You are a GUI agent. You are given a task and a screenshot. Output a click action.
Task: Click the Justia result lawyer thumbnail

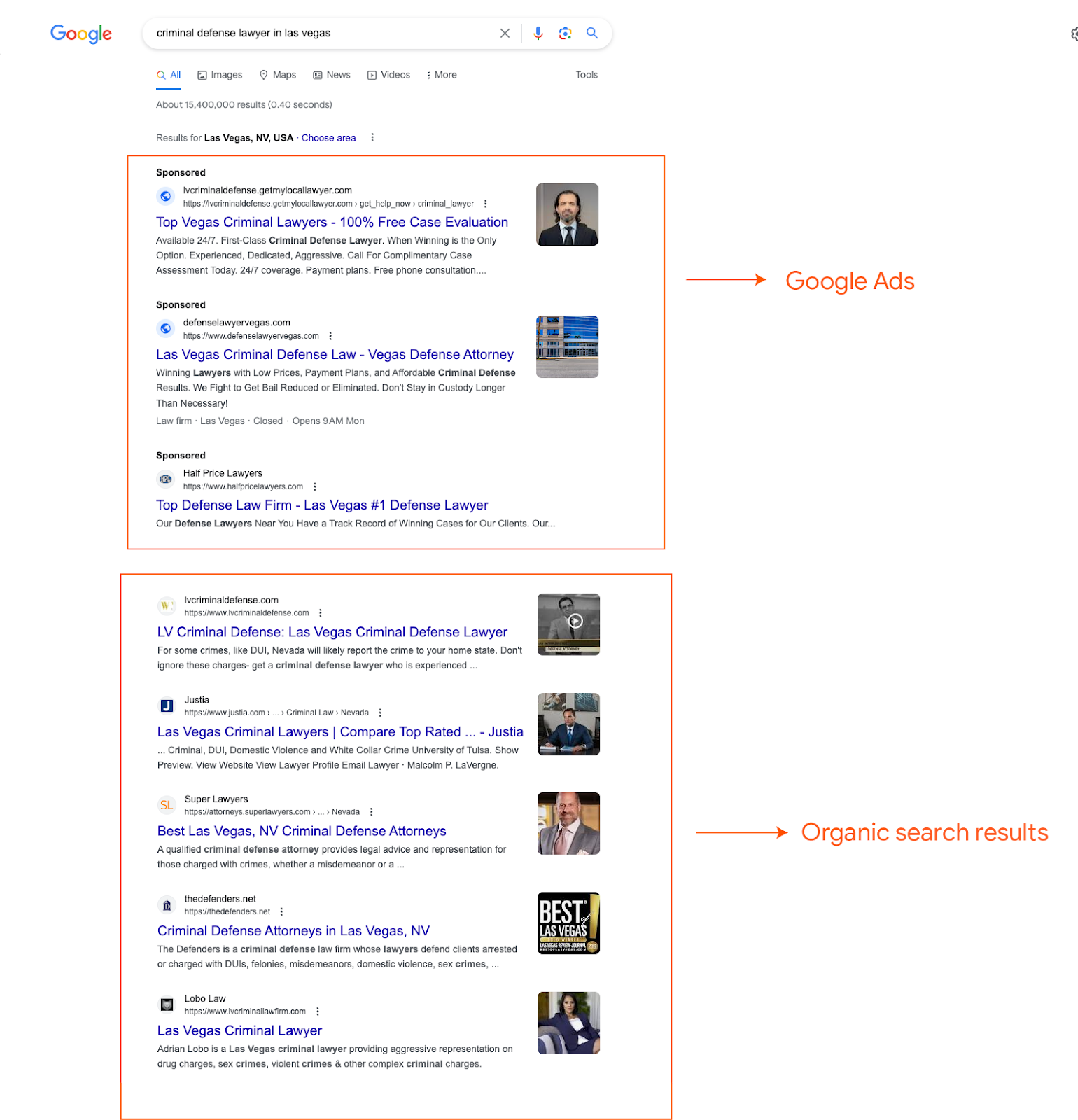(568, 724)
